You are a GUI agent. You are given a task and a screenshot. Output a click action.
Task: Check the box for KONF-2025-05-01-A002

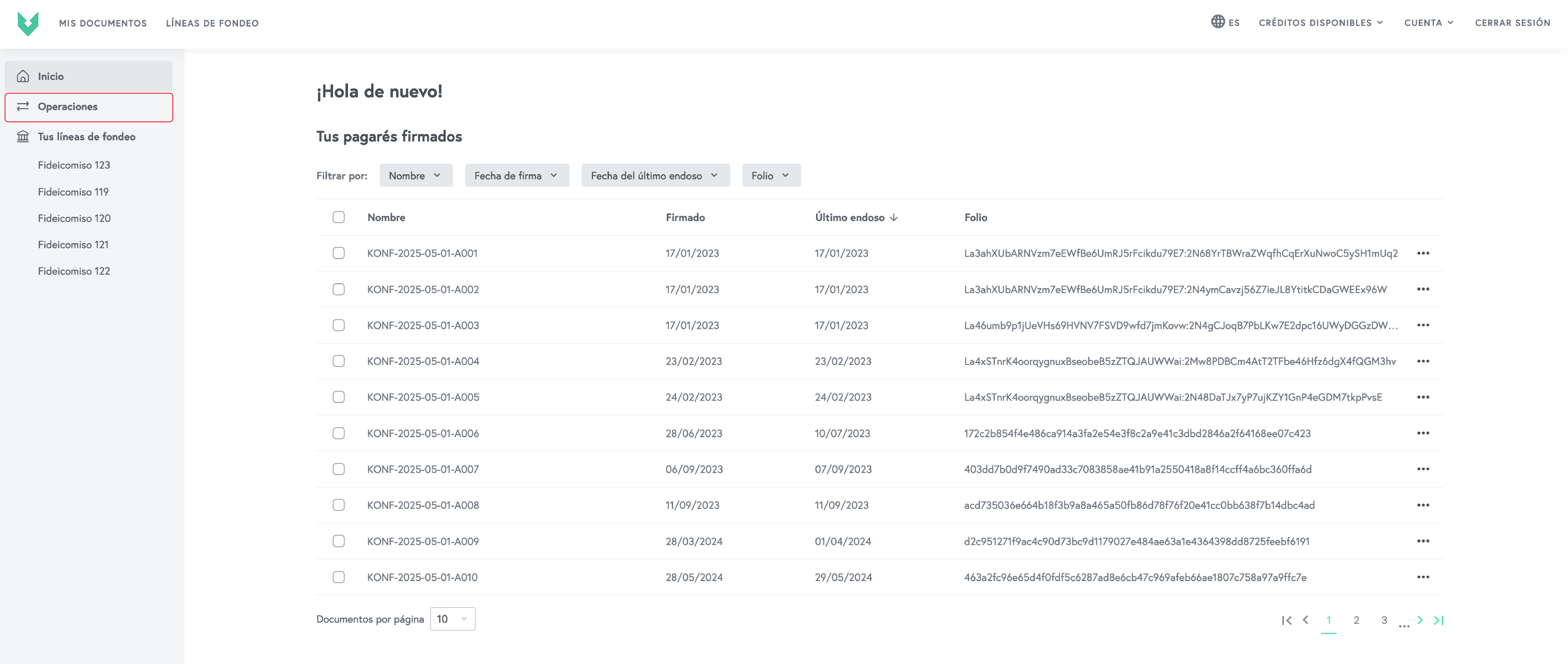tap(338, 289)
